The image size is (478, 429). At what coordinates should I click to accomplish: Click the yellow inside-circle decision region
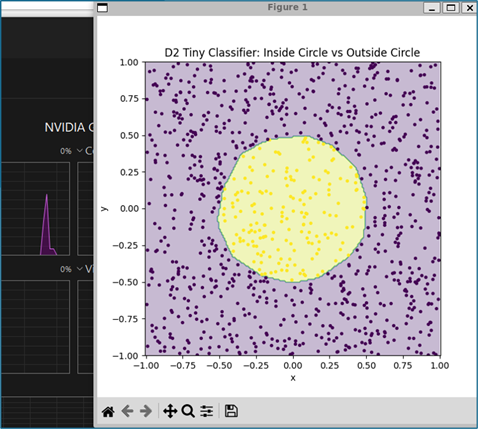pyautogui.click(x=292, y=209)
